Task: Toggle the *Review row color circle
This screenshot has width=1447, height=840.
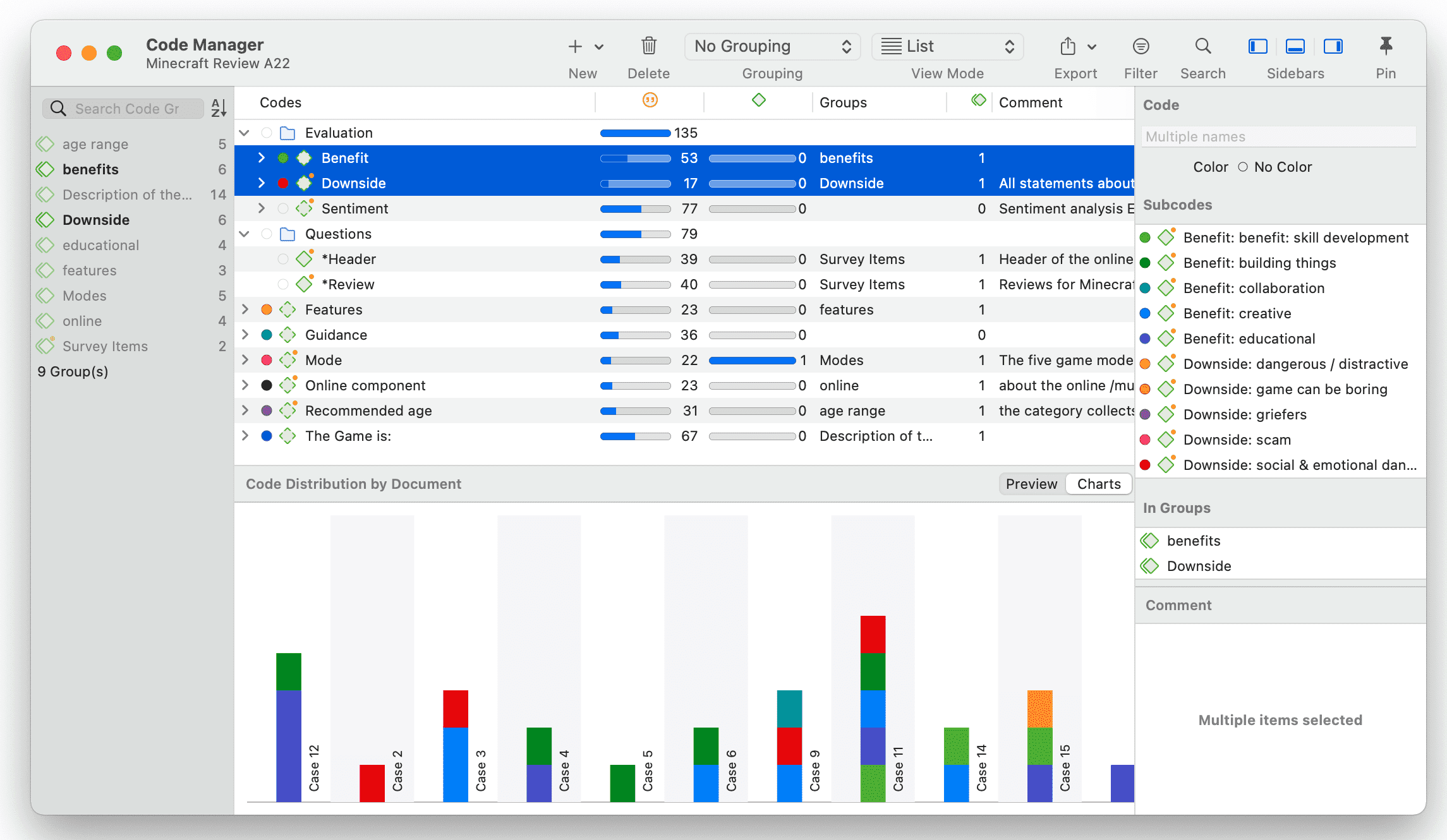Action: point(283,284)
